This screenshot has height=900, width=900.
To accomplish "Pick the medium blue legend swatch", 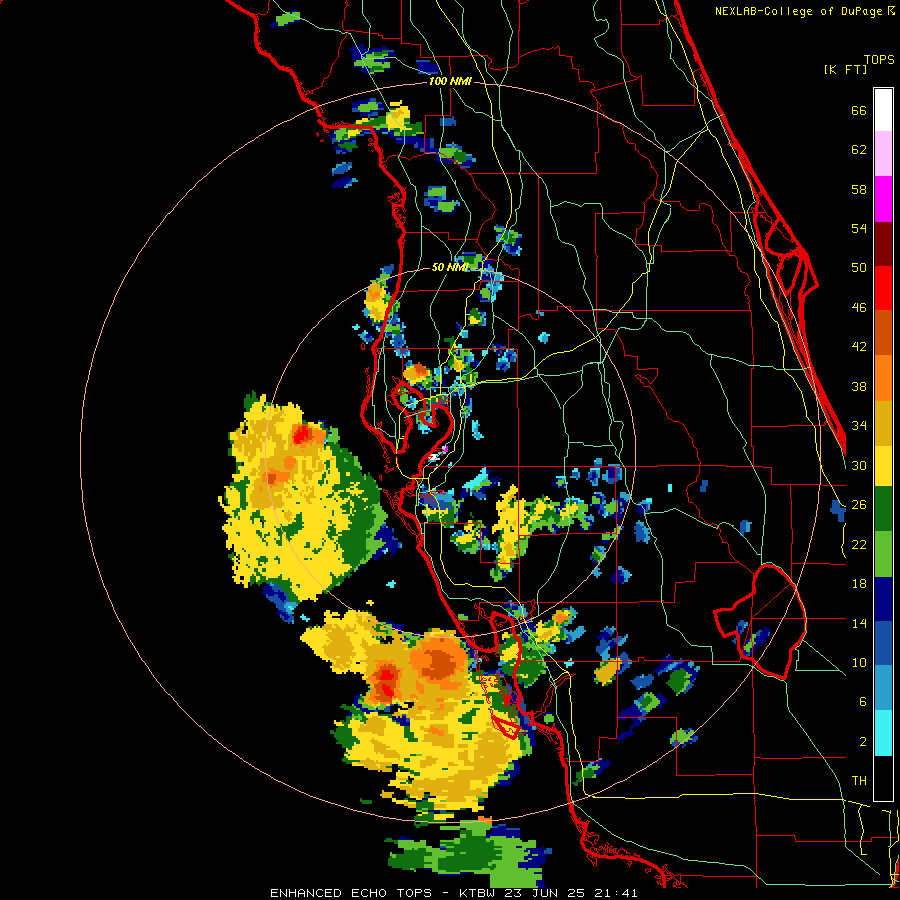I will [883, 643].
